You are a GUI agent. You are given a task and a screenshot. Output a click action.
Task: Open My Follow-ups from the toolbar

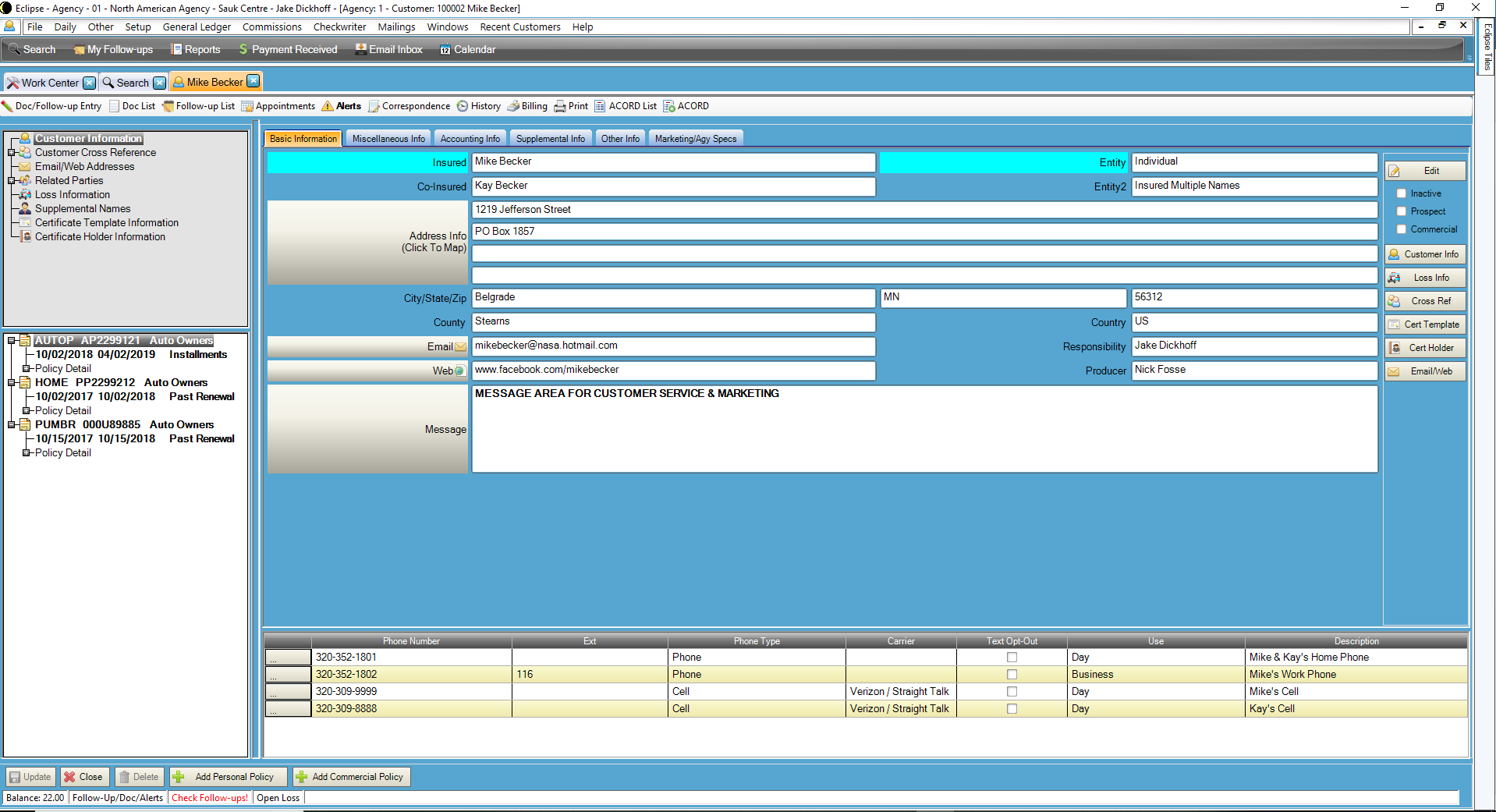[x=113, y=49]
